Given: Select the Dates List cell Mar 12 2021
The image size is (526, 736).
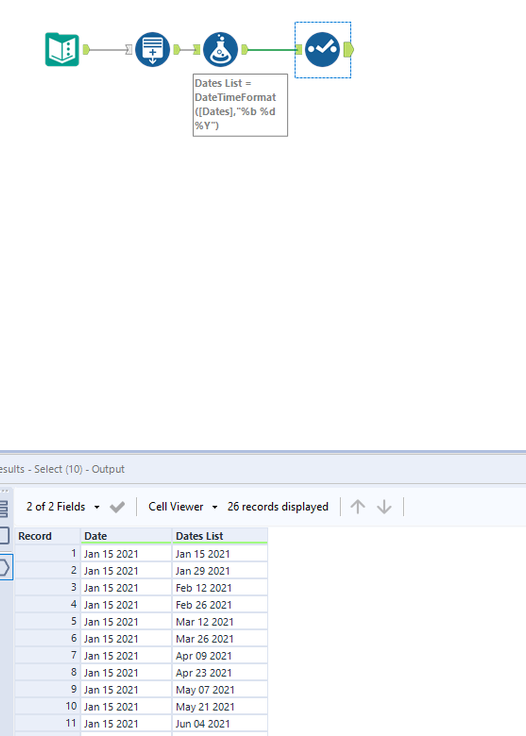Looking at the screenshot, I should (220, 621).
